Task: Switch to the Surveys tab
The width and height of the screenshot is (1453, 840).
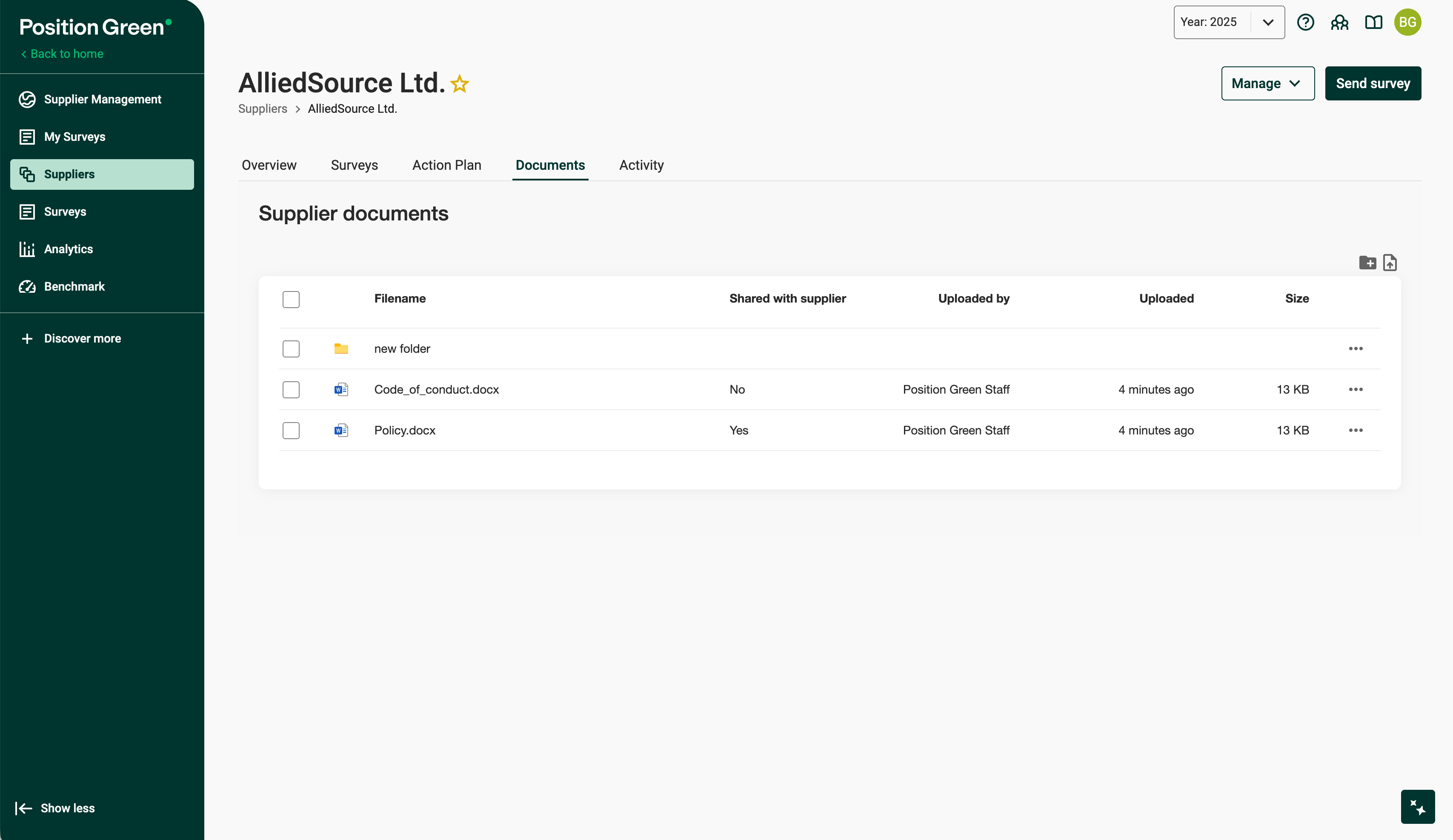Action: (354, 166)
